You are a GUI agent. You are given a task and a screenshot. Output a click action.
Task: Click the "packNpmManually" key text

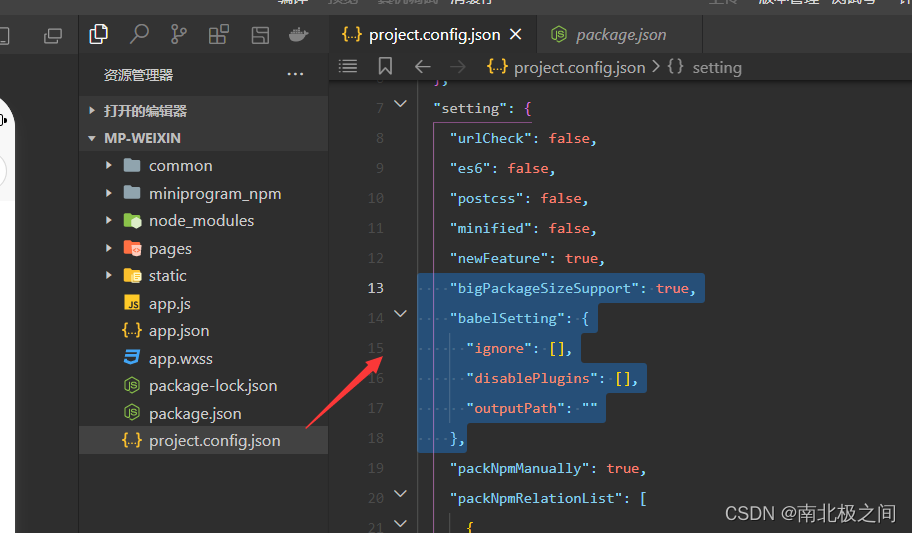520,468
